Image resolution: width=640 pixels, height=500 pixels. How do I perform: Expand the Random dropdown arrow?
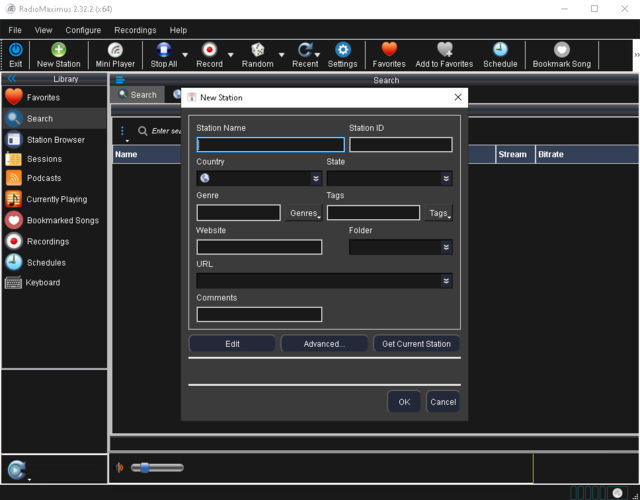[x=281, y=55]
